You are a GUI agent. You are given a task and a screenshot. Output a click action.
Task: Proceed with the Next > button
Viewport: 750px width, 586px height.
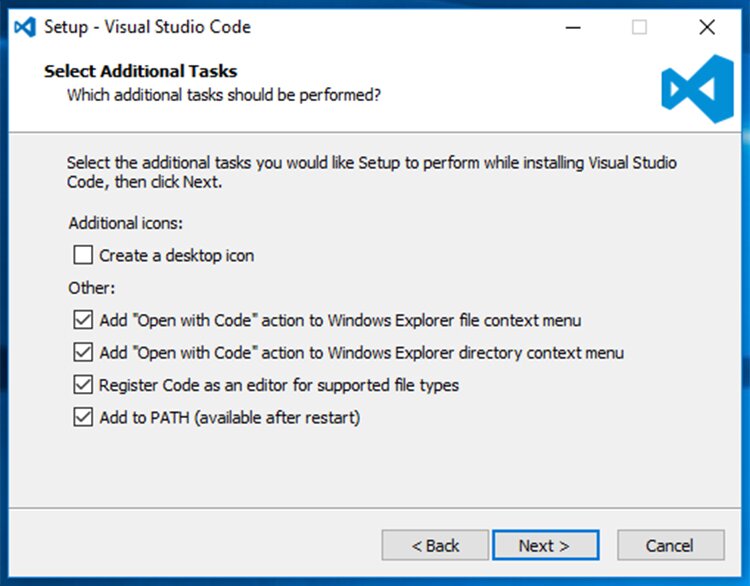[x=546, y=545]
